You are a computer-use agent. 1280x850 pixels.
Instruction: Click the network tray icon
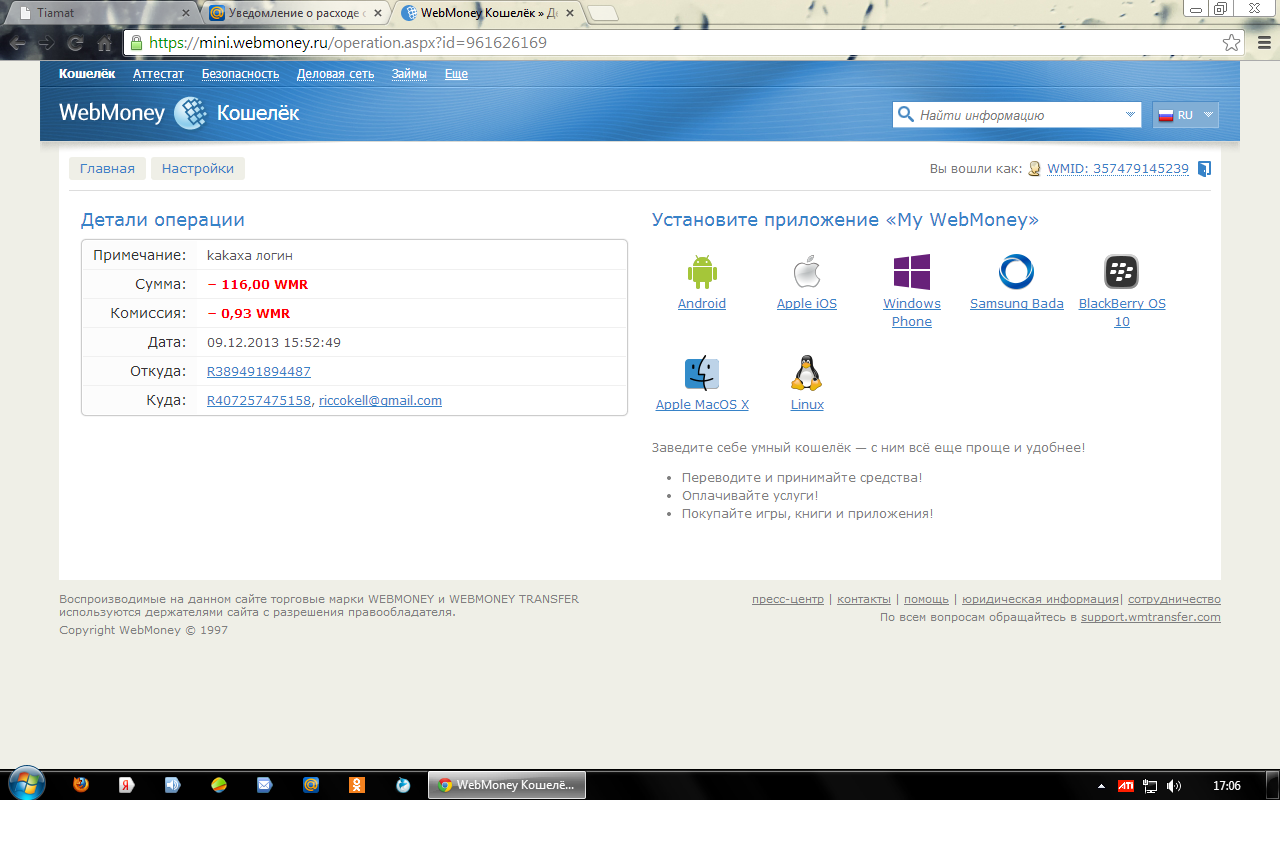[x=1150, y=786]
